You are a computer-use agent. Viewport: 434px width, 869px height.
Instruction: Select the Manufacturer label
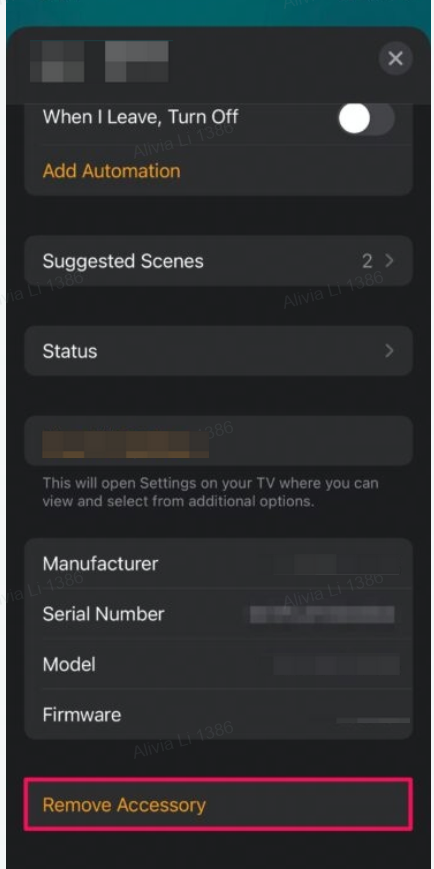[100, 564]
